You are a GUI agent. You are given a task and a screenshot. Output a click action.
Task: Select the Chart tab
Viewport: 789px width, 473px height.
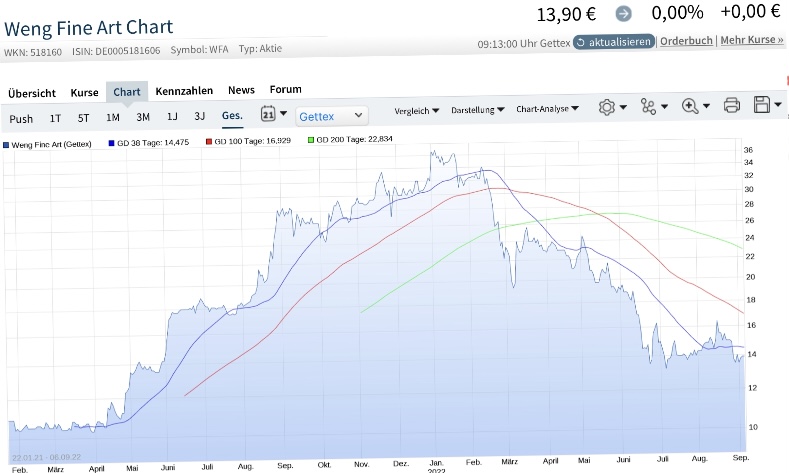126,92
